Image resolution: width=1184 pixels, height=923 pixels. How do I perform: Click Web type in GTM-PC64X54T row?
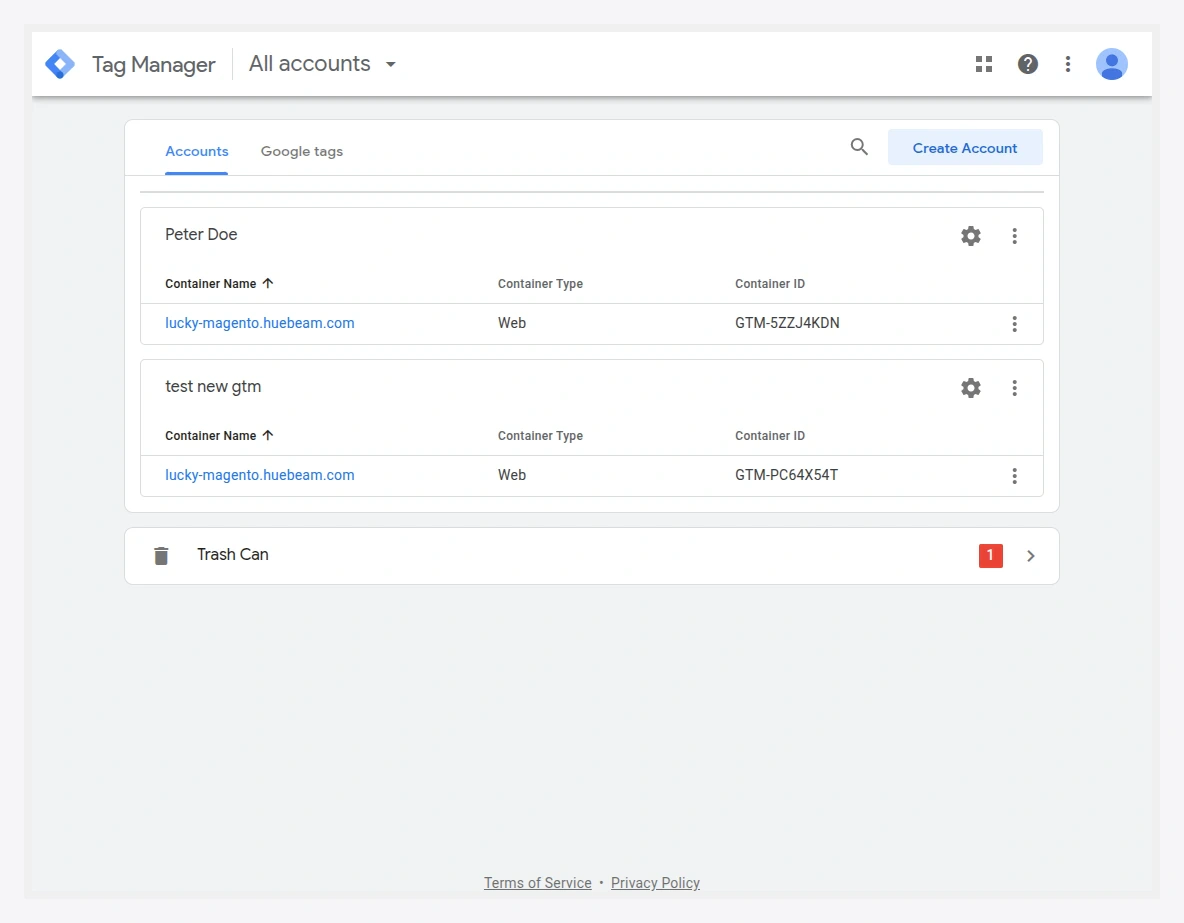pos(511,474)
